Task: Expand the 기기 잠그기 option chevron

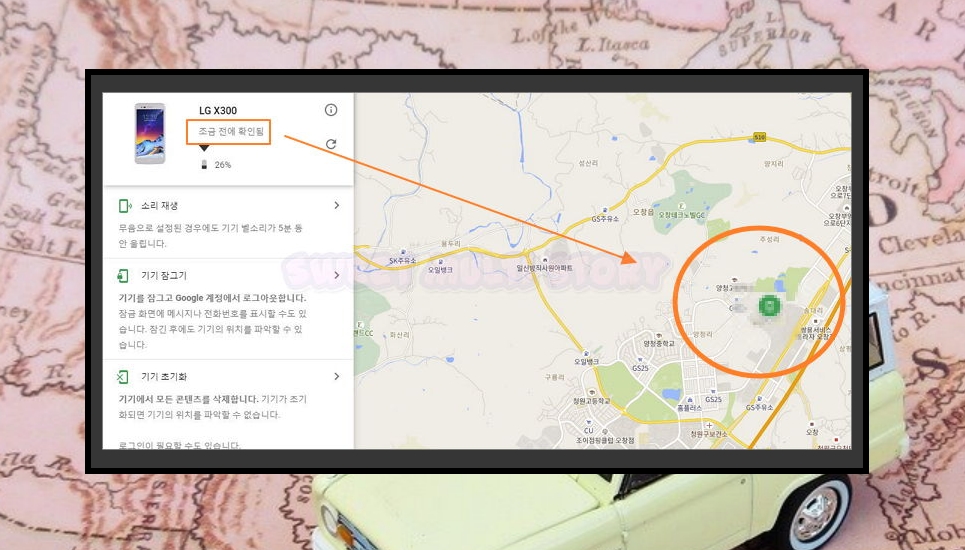Action: tap(337, 275)
